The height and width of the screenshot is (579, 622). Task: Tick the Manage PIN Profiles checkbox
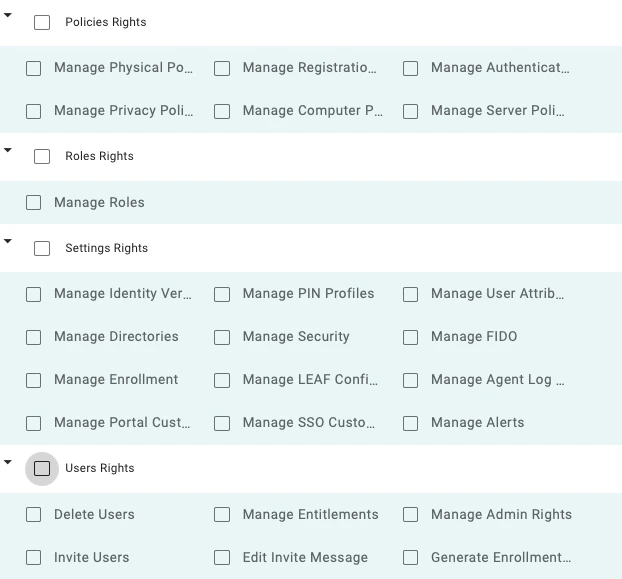(x=222, y=294)
